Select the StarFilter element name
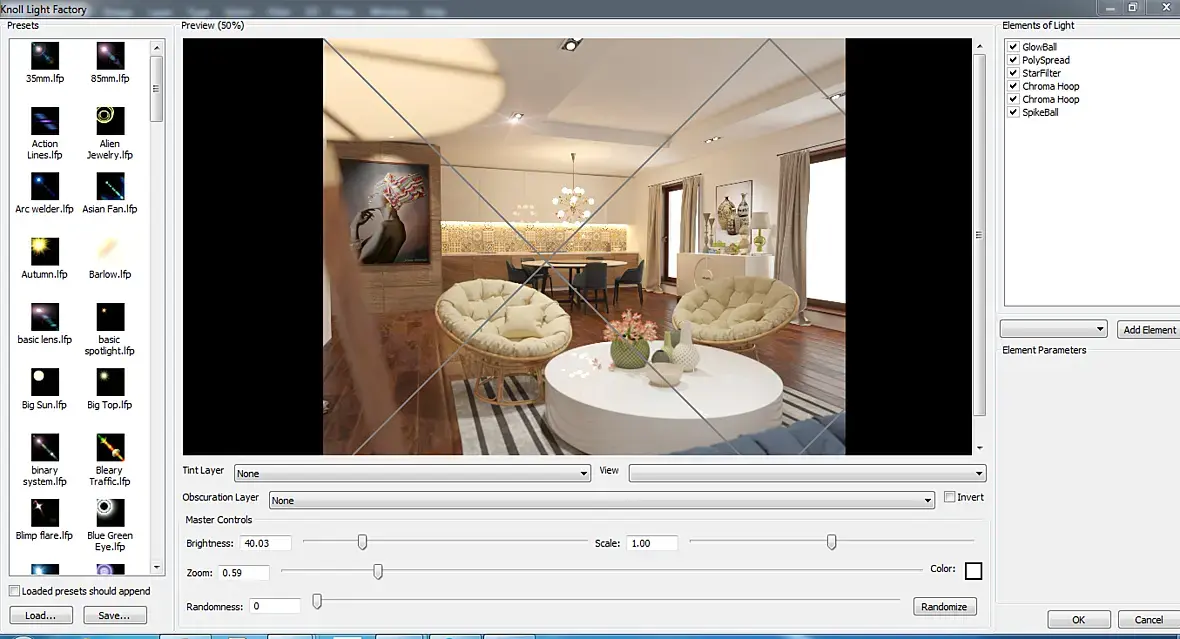Image resolution: width=1180 pixels, height=639 pixels. pyautogui.click(x=1042, y=73)
